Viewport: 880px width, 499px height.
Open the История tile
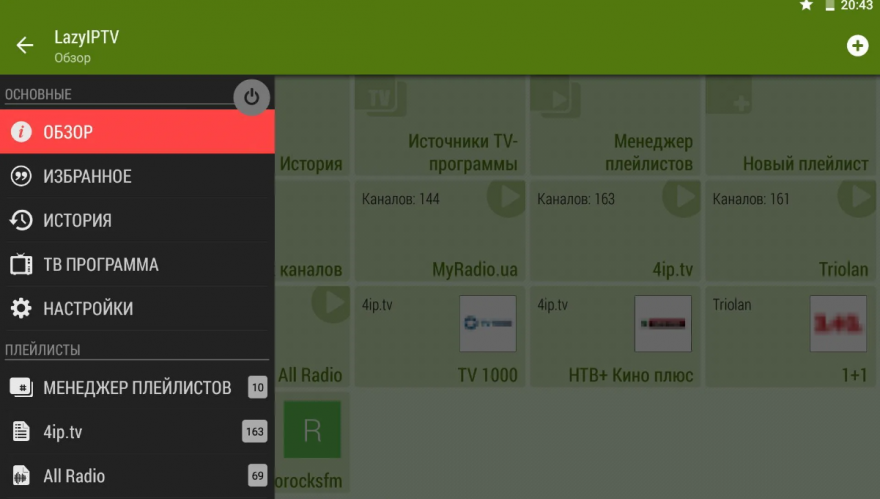pyautogui.click(x=313, y=126)
